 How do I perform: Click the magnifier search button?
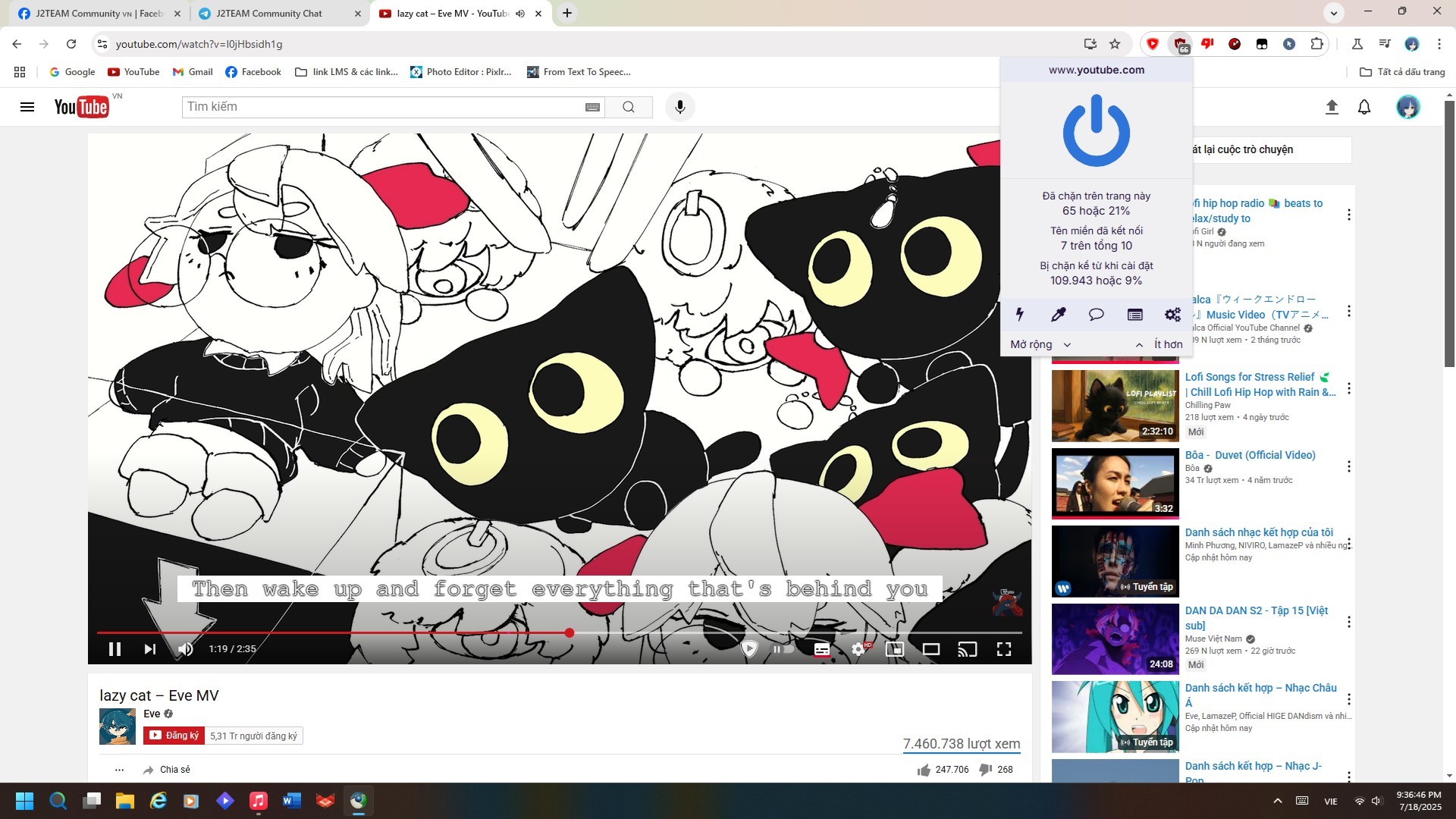click(x=629, y=107)
